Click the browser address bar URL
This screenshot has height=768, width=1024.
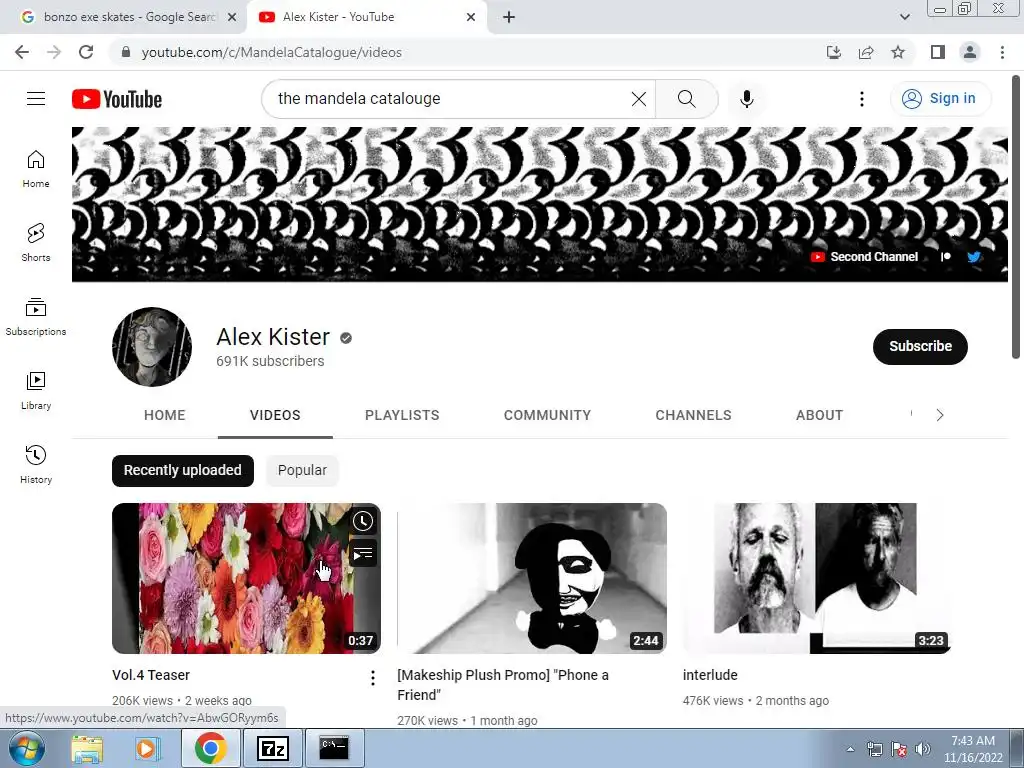272,52
